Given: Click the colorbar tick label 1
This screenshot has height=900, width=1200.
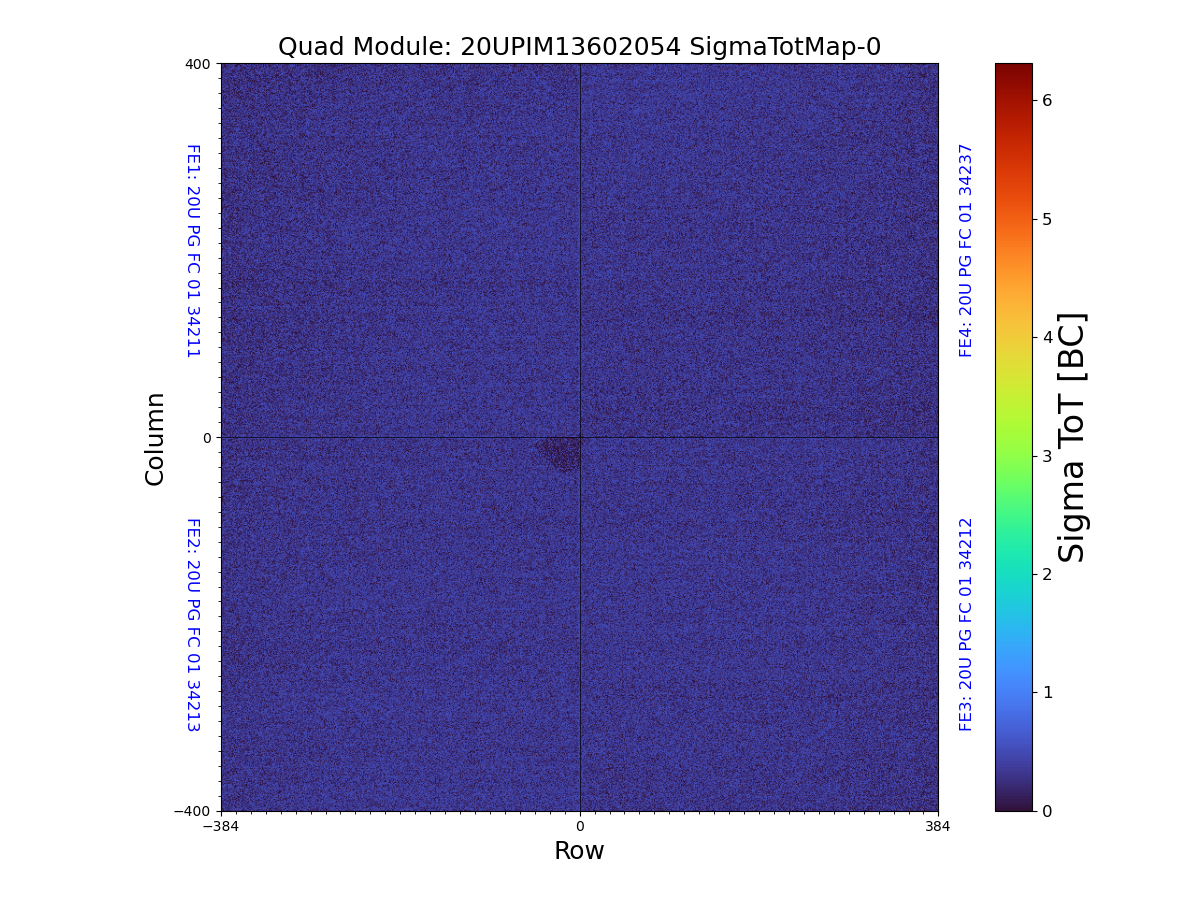Looking at the screenshot, I should pyautogui.click(x=1047, y=692).
